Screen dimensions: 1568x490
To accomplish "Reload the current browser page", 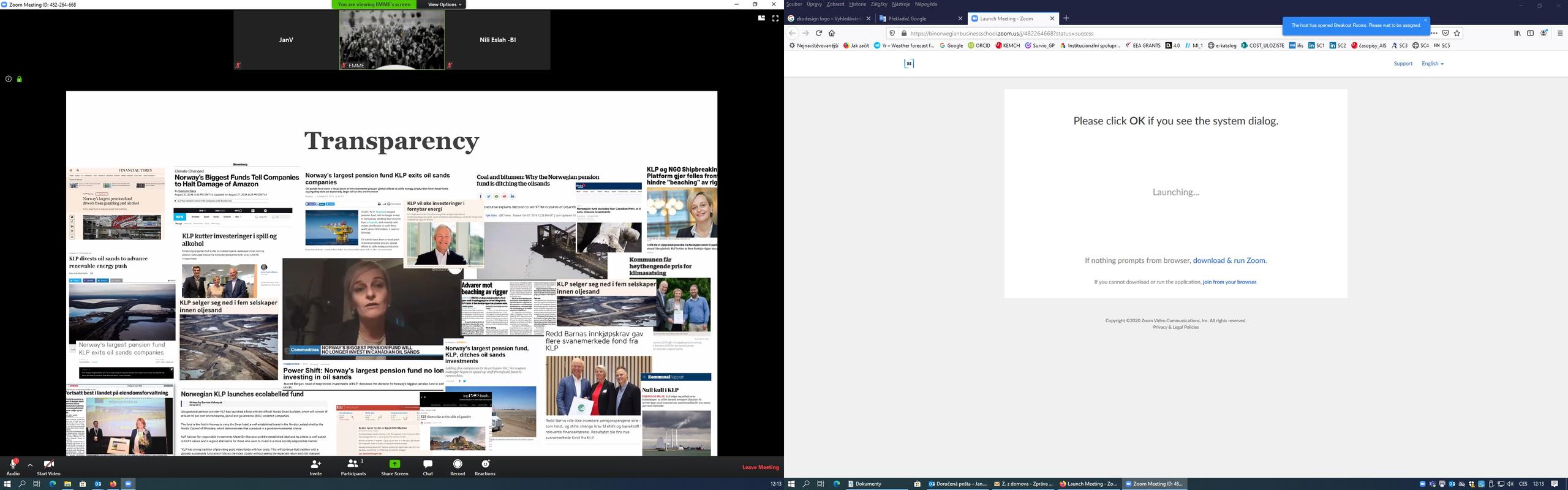I will click(x=818, y=33).
